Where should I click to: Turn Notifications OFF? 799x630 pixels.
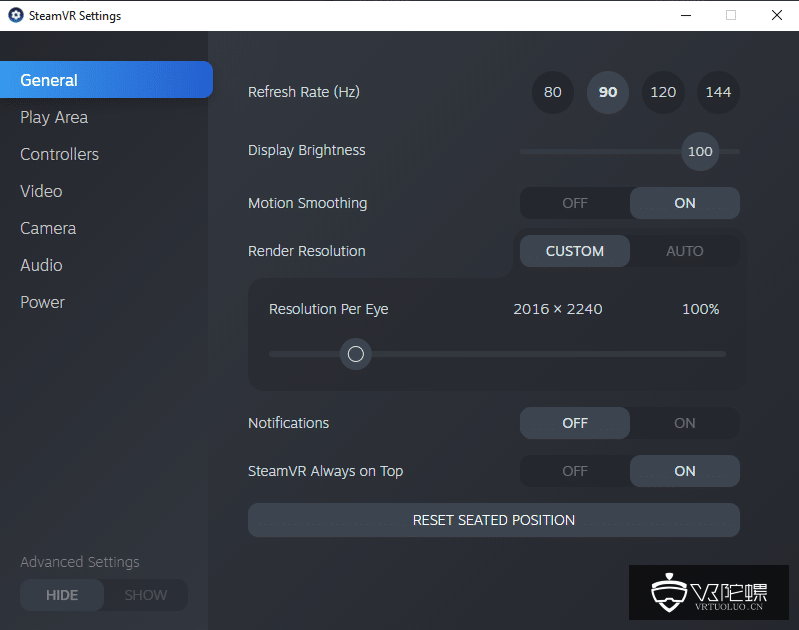point(575,423)
